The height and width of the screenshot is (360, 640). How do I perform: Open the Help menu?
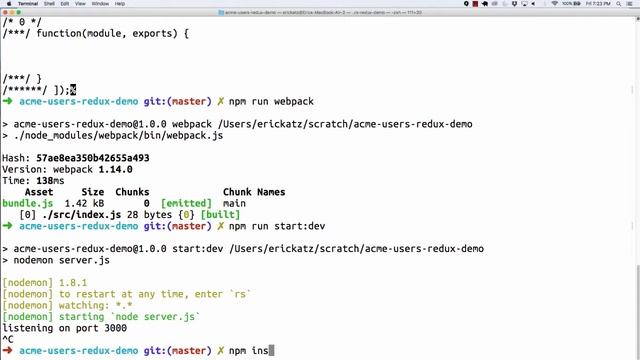[120, 4]
